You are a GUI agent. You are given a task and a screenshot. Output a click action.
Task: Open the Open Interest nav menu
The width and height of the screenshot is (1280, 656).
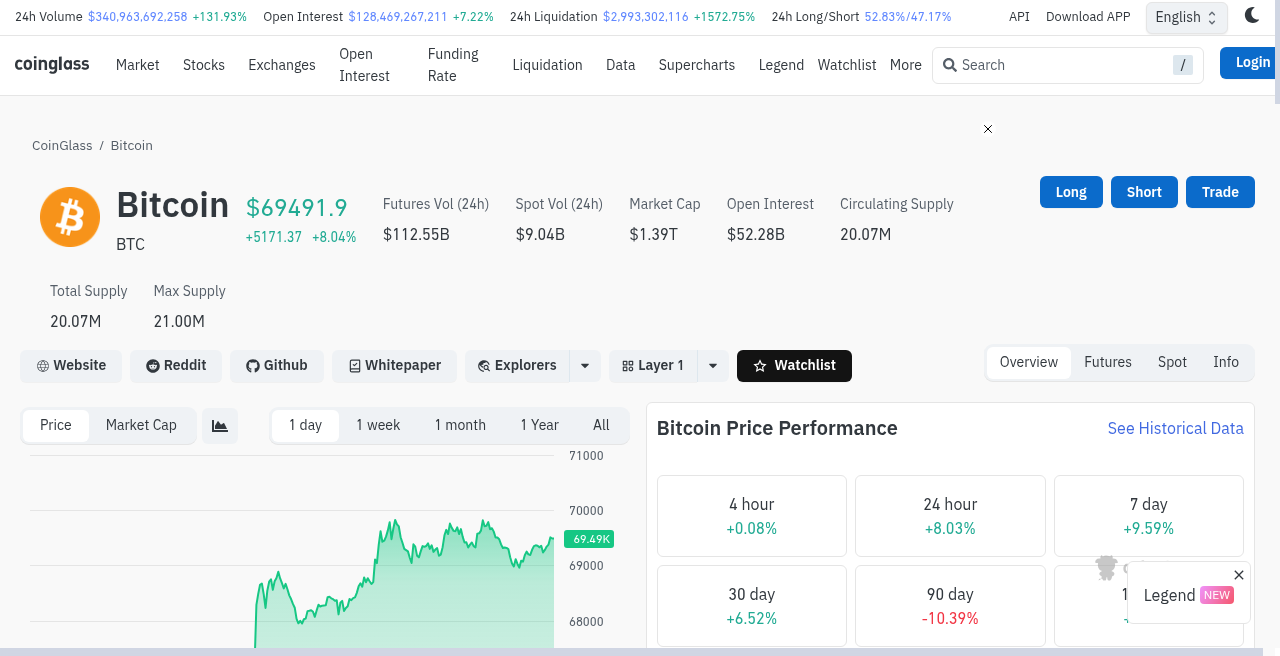pyautogui.click(x=364, y=65)
